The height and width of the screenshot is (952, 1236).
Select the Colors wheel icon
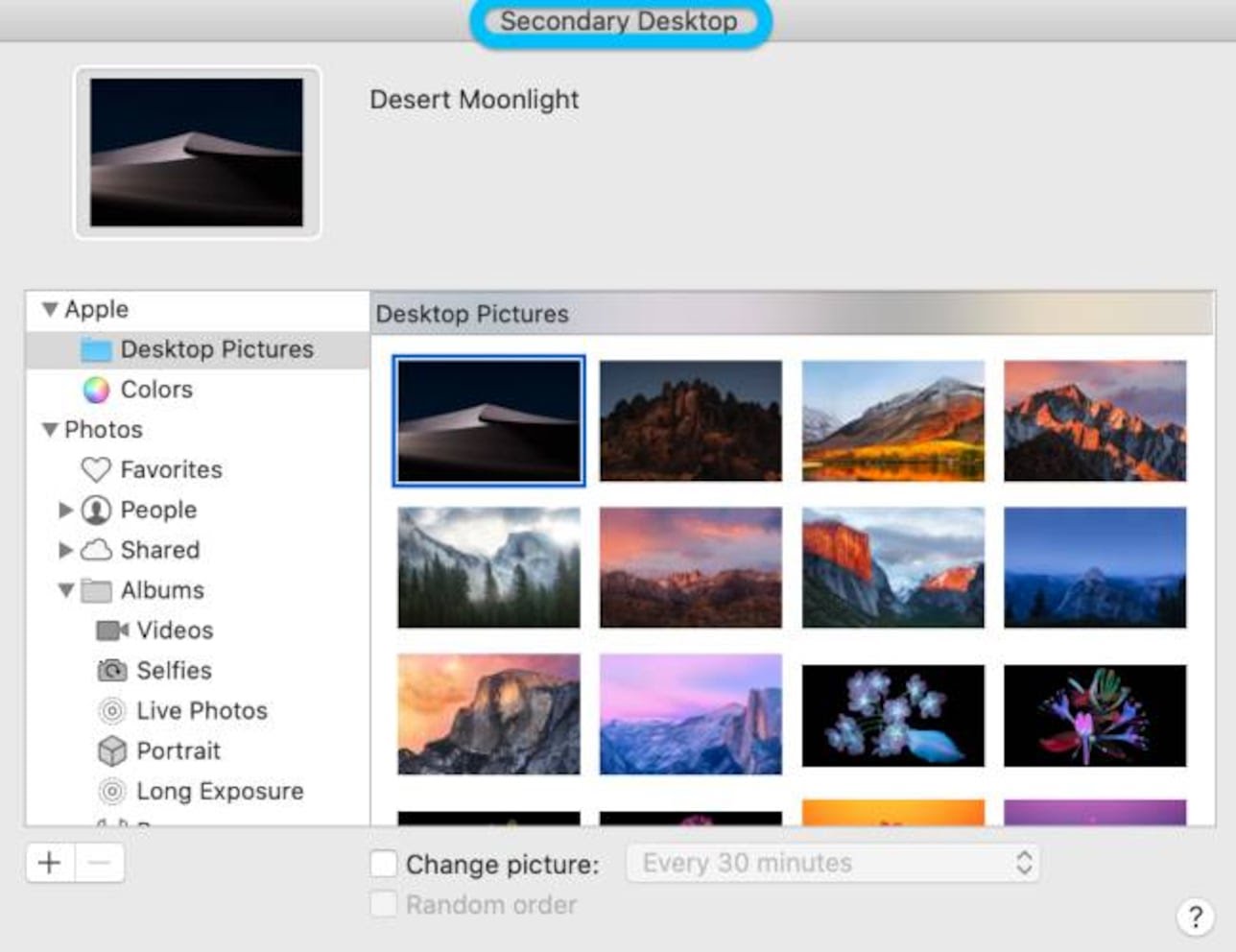(x=96, y=390)
